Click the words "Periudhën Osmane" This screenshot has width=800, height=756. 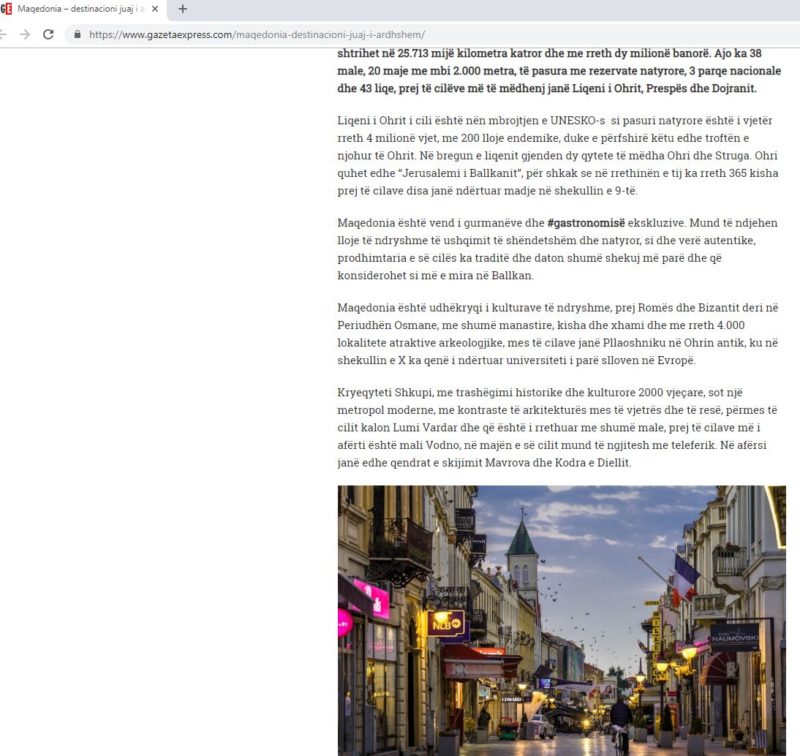click(387, 325)
